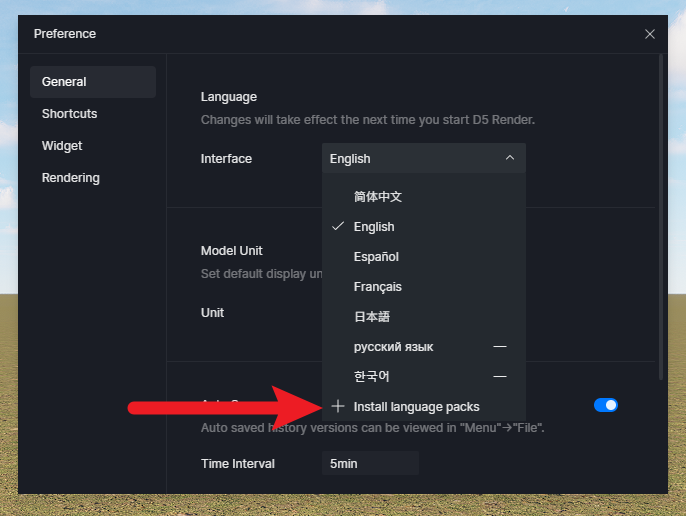Choose русский язык language entry

[394, 347]
